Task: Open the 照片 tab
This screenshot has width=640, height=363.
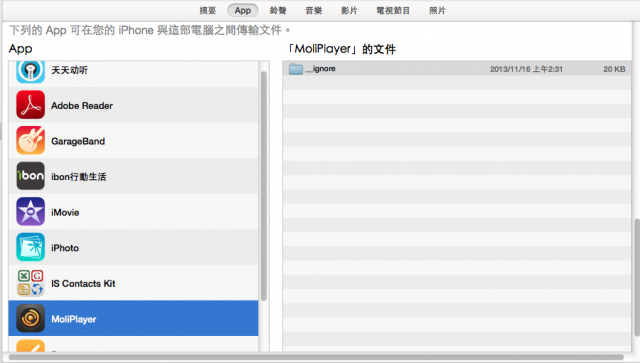Action: (x=437, y=11)
